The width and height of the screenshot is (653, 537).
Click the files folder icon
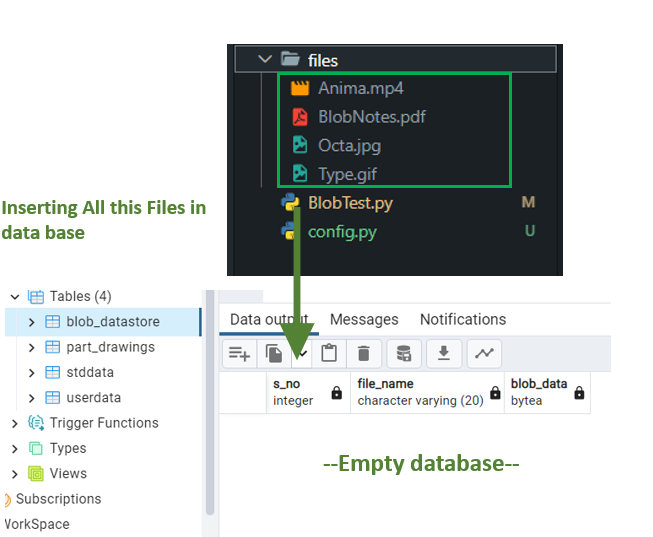pos(290,59)
